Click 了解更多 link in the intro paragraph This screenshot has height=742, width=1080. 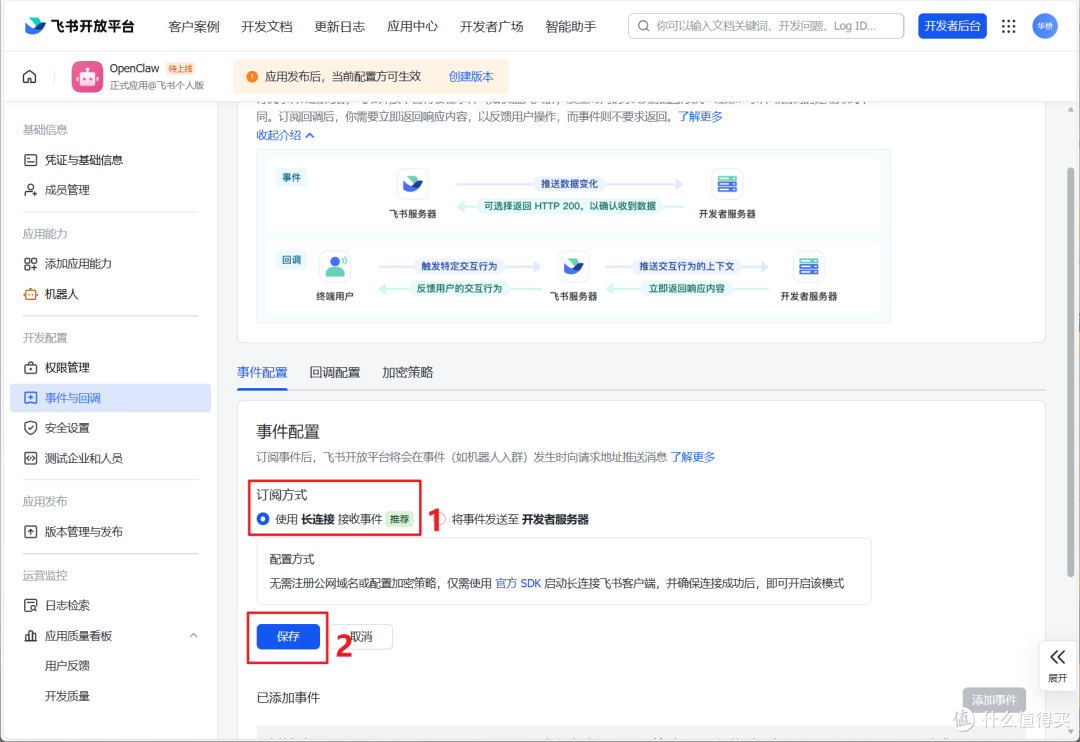700,116
